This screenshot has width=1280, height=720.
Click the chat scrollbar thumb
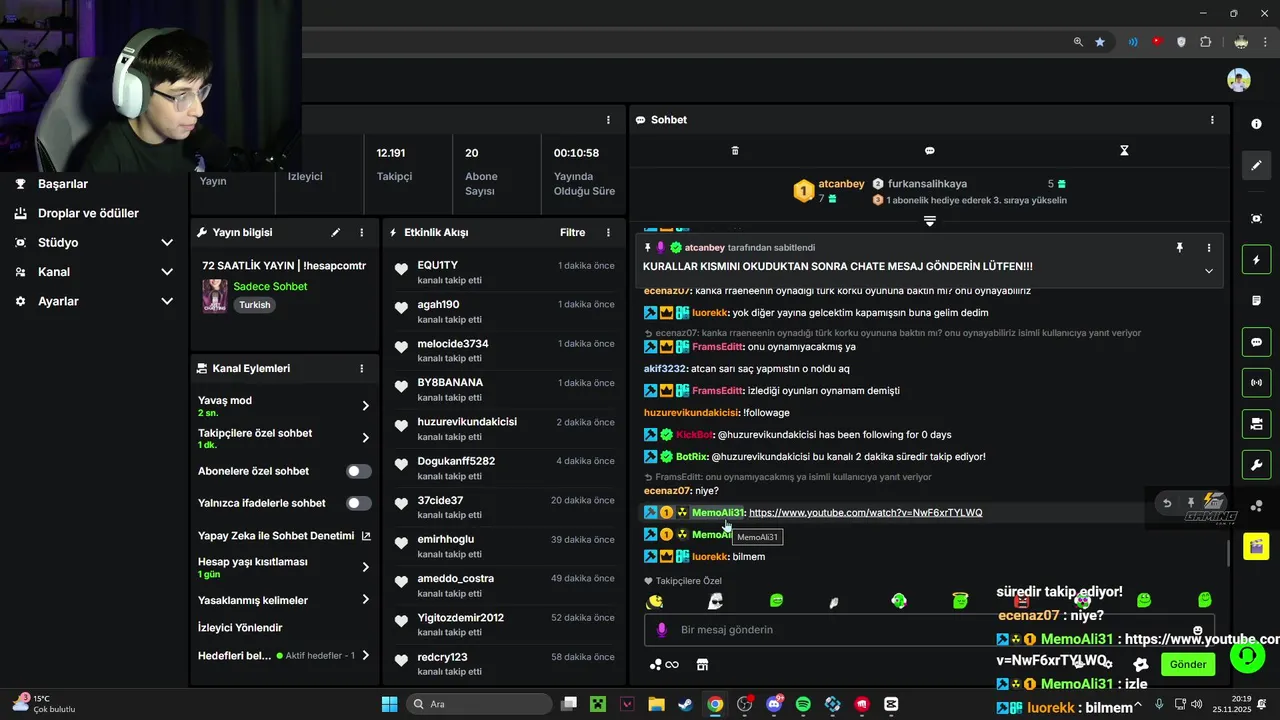(1228, 551)
